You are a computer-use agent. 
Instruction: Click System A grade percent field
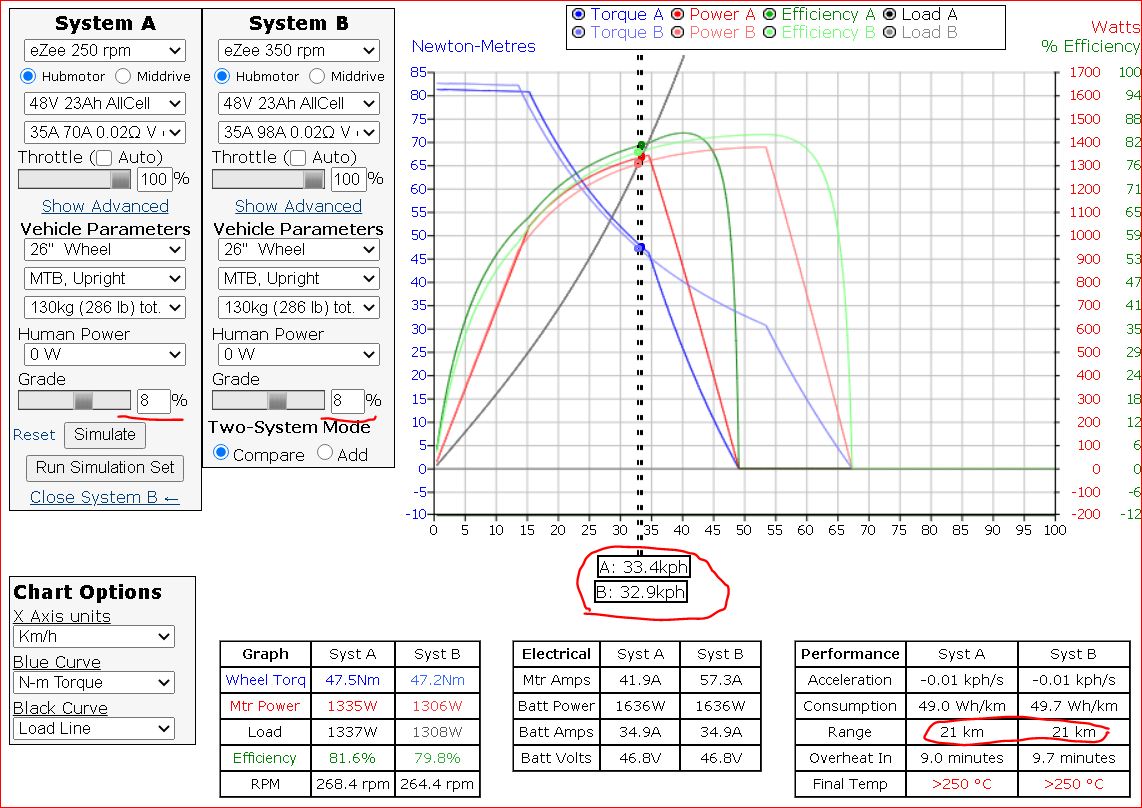pos(154,401)
